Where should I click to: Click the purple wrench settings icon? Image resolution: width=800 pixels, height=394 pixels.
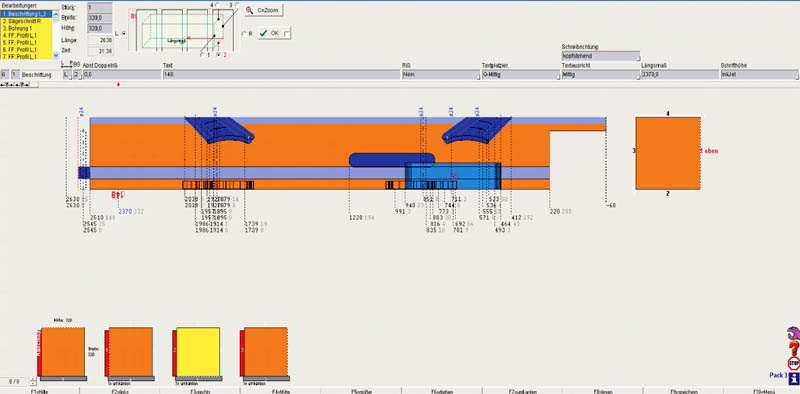pos(793,333)
